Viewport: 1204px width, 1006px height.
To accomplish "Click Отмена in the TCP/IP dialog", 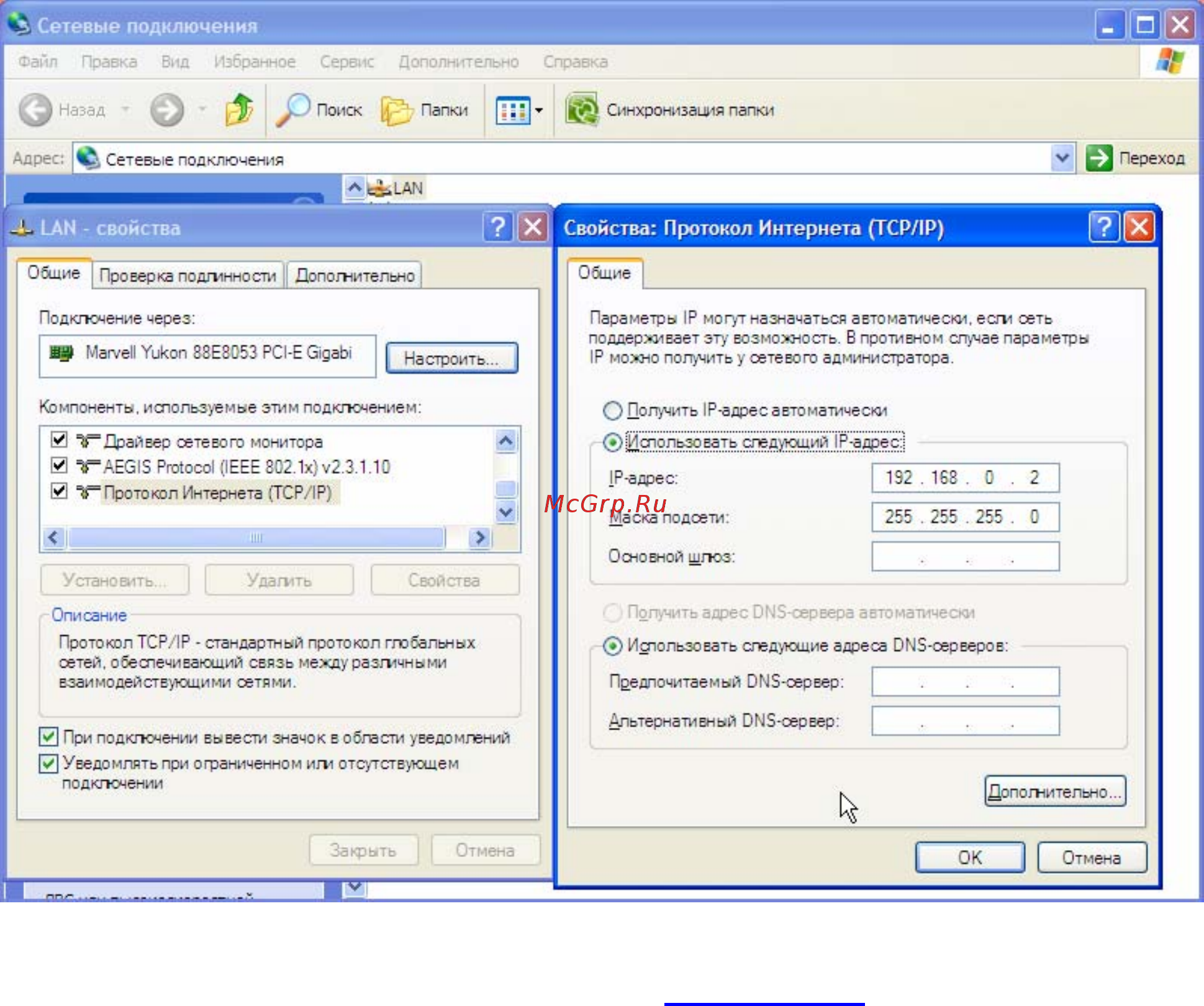I will tap(1092, 858).
